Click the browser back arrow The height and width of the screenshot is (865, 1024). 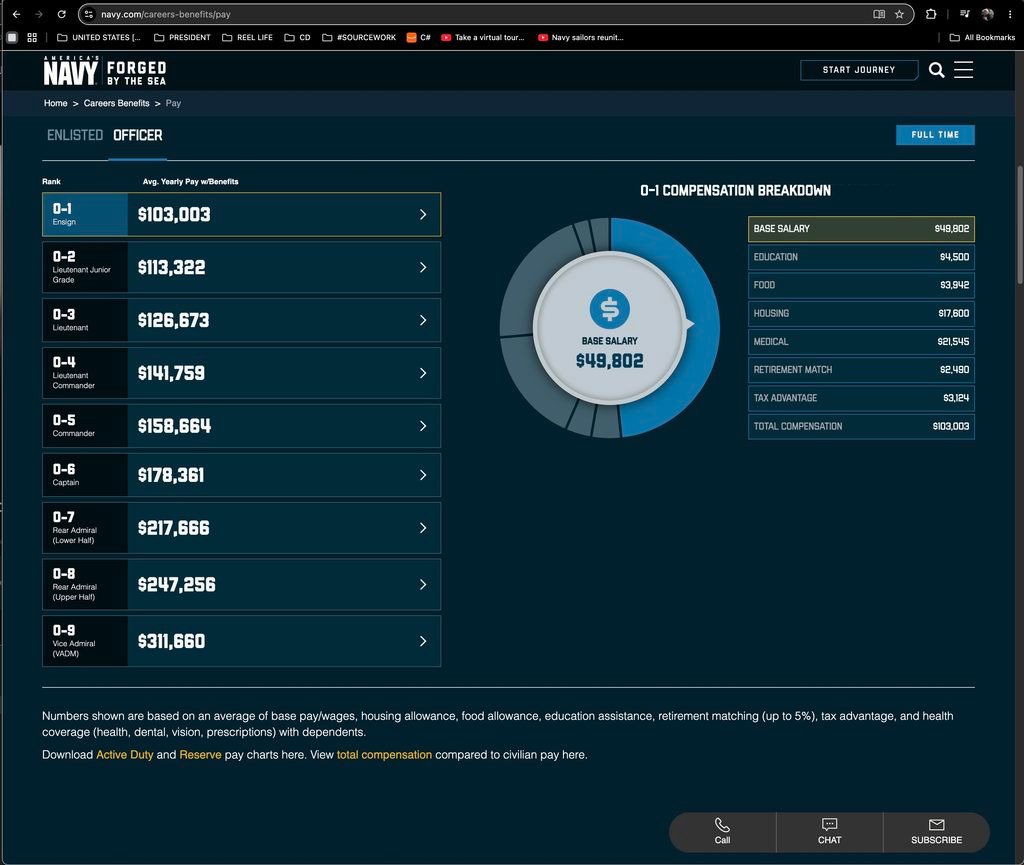[16, 14]
